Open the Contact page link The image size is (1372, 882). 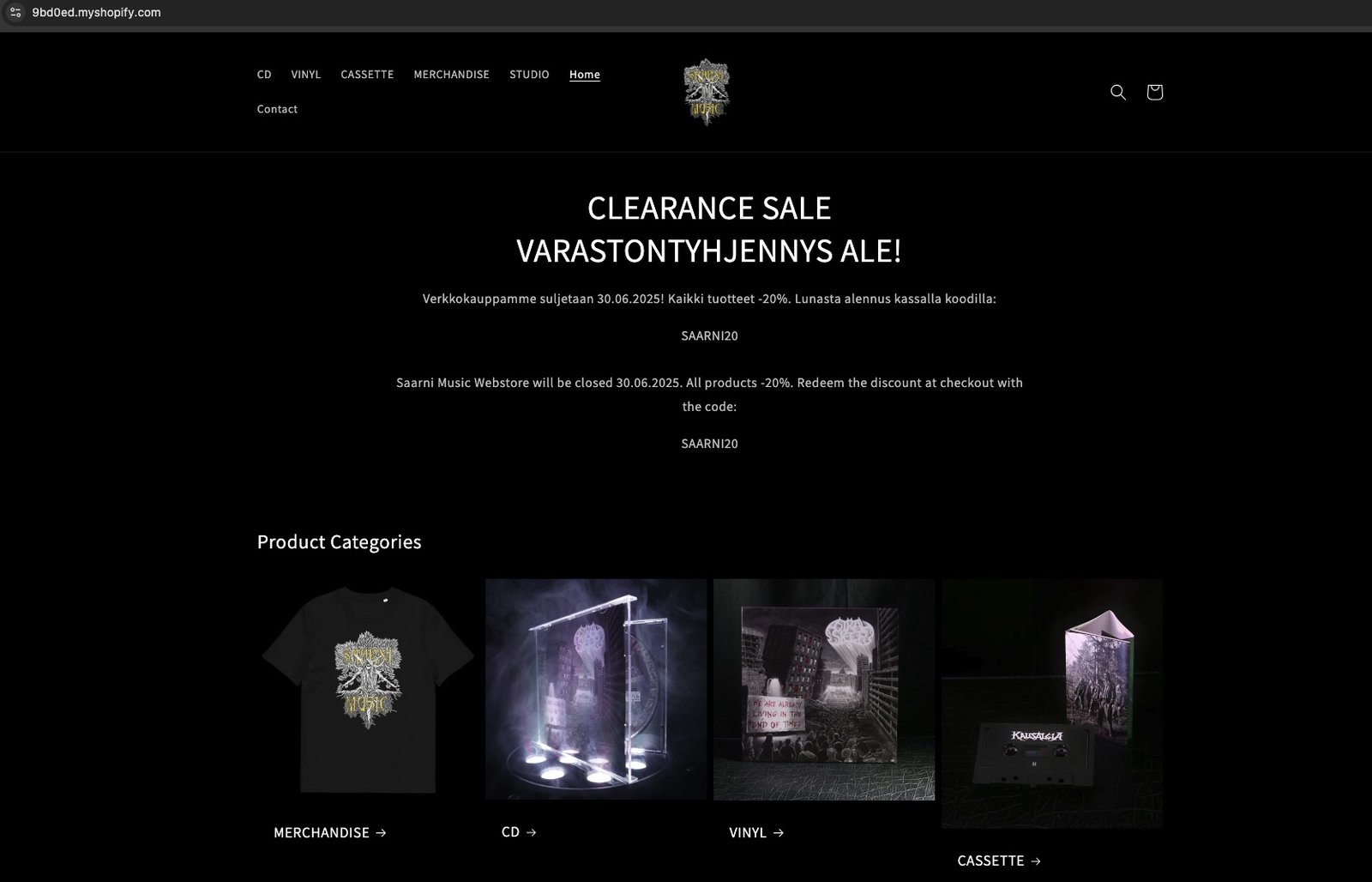pyautogui.click(x=277, y=109)
